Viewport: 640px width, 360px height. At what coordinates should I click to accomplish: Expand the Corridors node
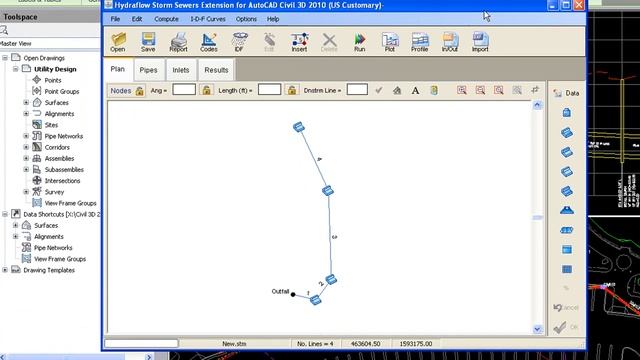click(26, 147)
